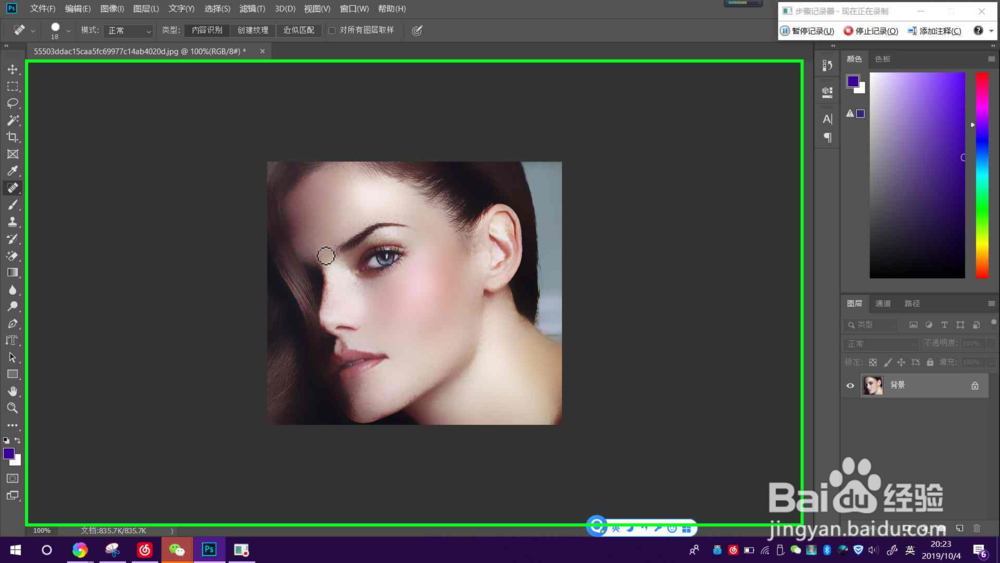Choose the 创建纹理 type option
This screenshot has width=1000, height=563.
(x=253, y=30)
